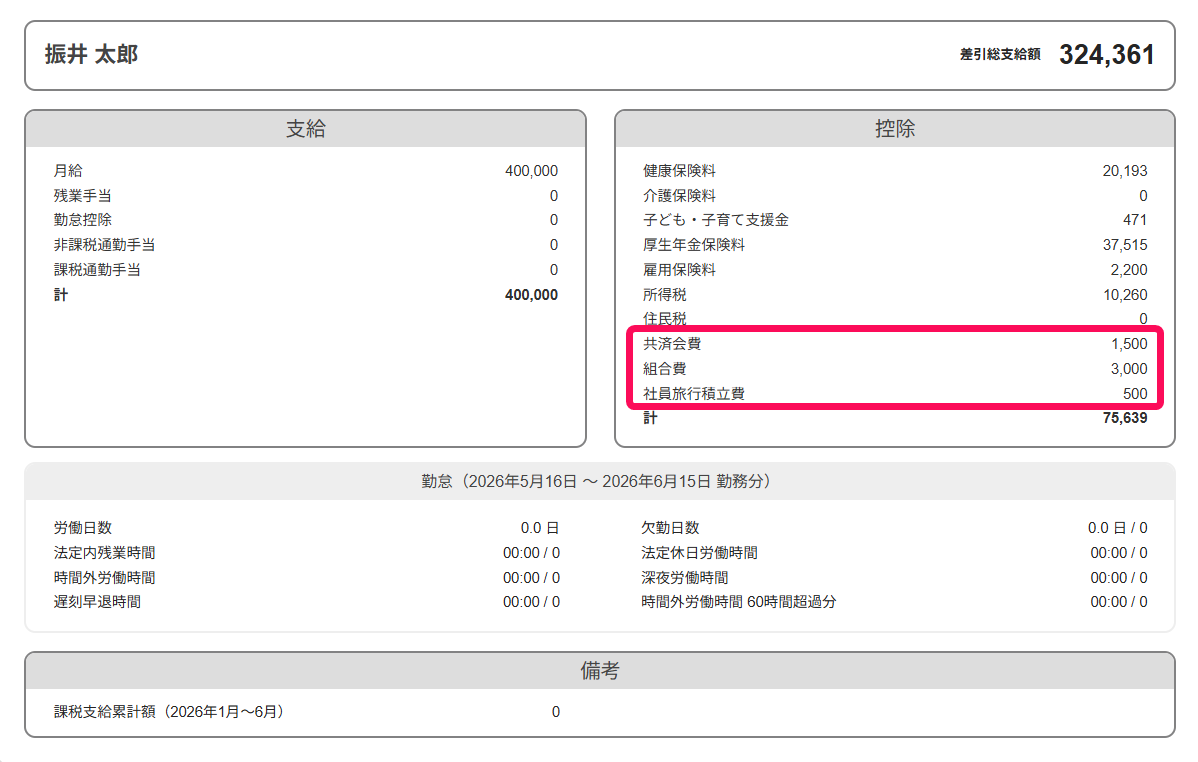Select the 住民税 label
Image resolution: width=1198 pixels, height=762 pixels.
(x=665, y=319)
